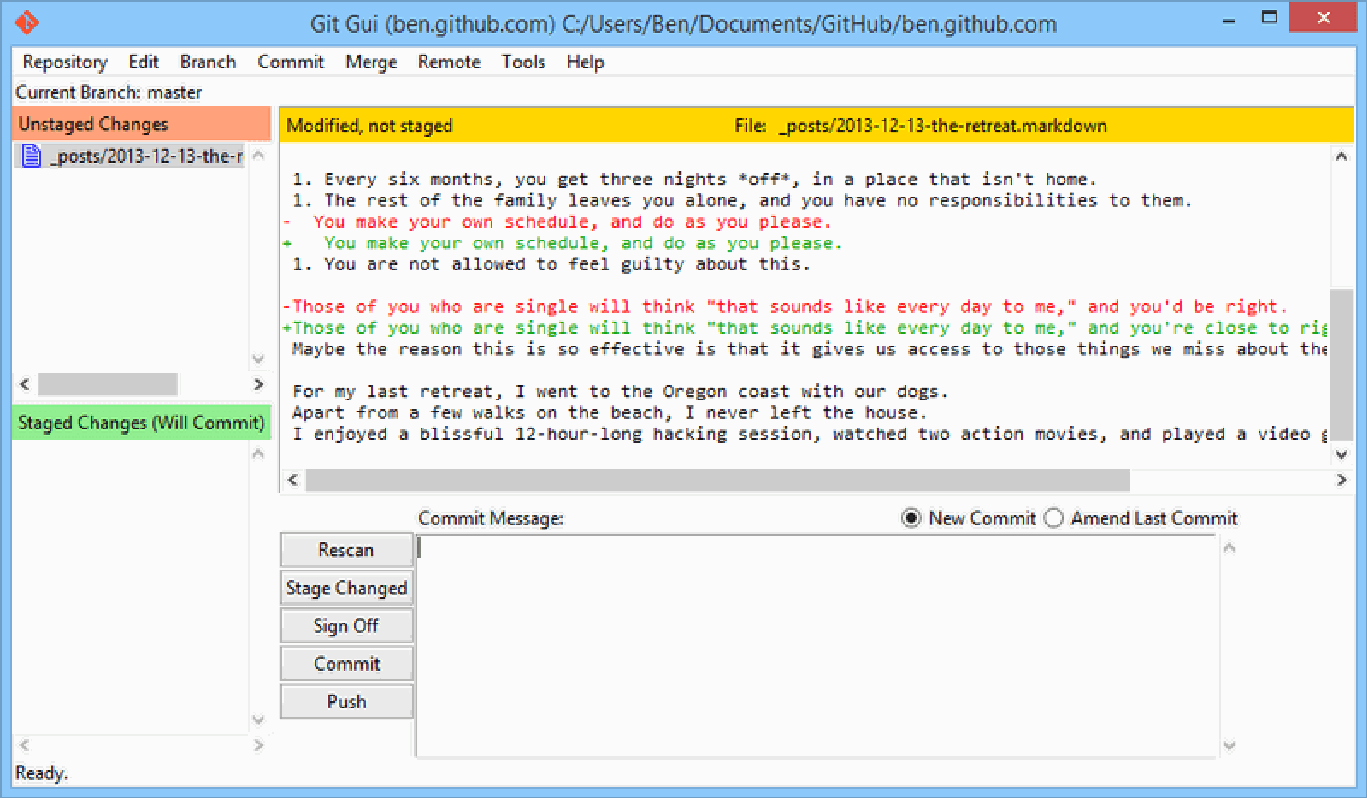Viewport: 1367px width, 798px height.
Task: Click the Commit button beside the message box
Action: point(346,664)
